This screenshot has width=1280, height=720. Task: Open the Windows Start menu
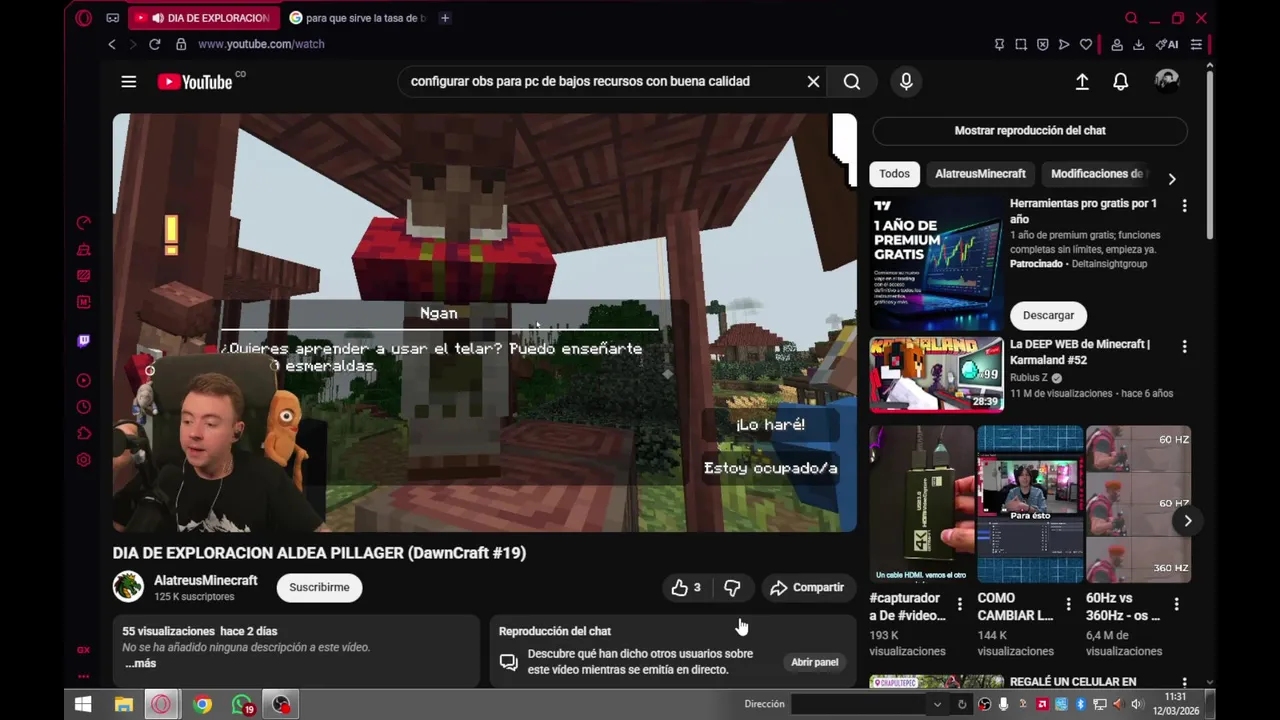[83, 704]
